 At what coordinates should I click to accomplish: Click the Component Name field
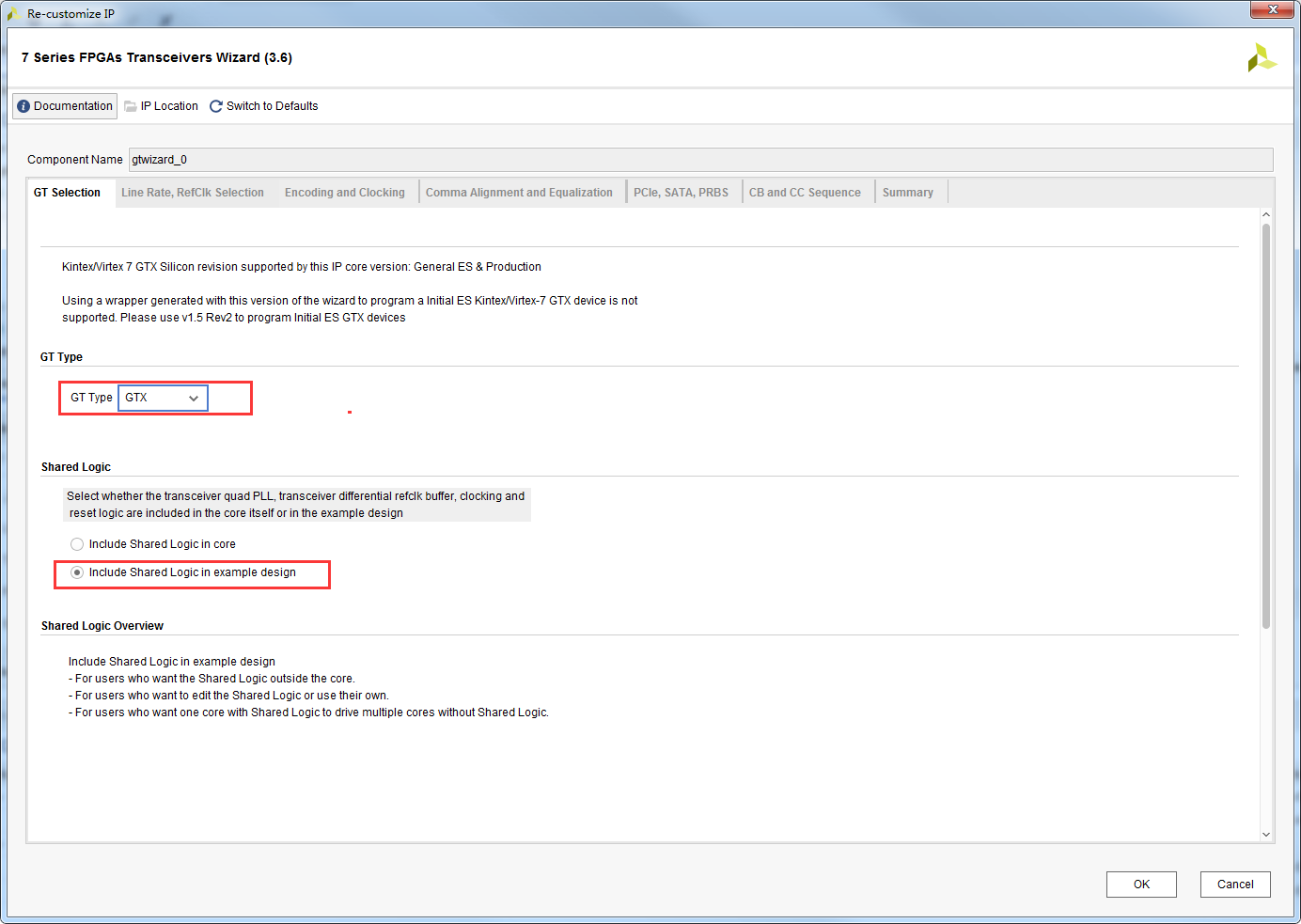pyautogui.click(x=700, y=160)
